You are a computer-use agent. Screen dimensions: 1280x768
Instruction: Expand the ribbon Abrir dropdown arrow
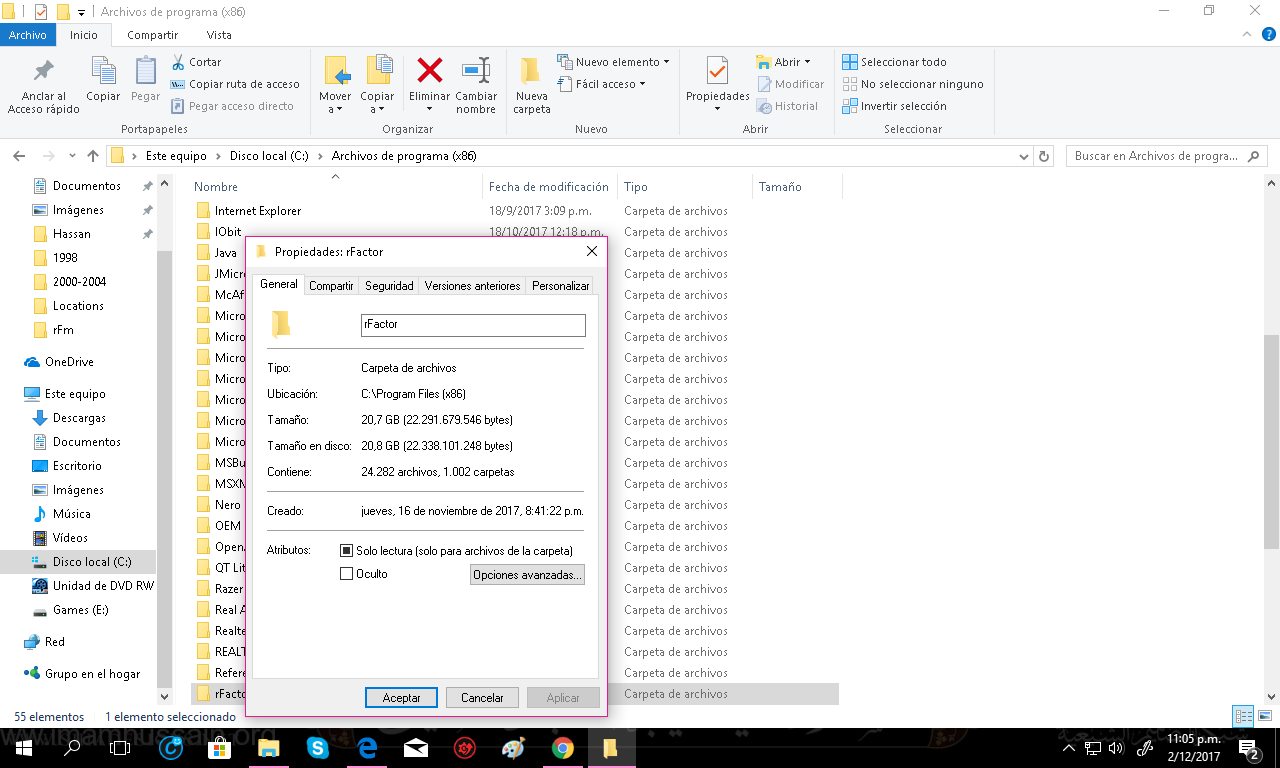807,62
